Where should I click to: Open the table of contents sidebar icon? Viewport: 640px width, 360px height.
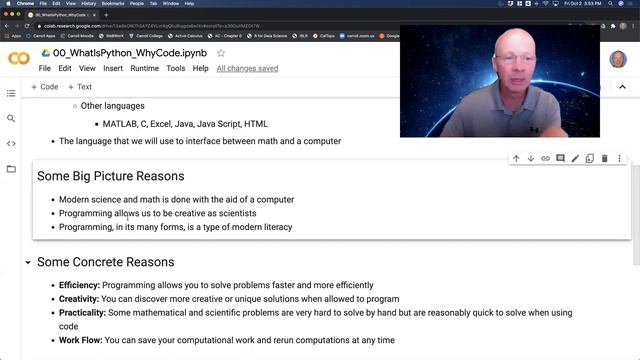(x=11, y=93)
